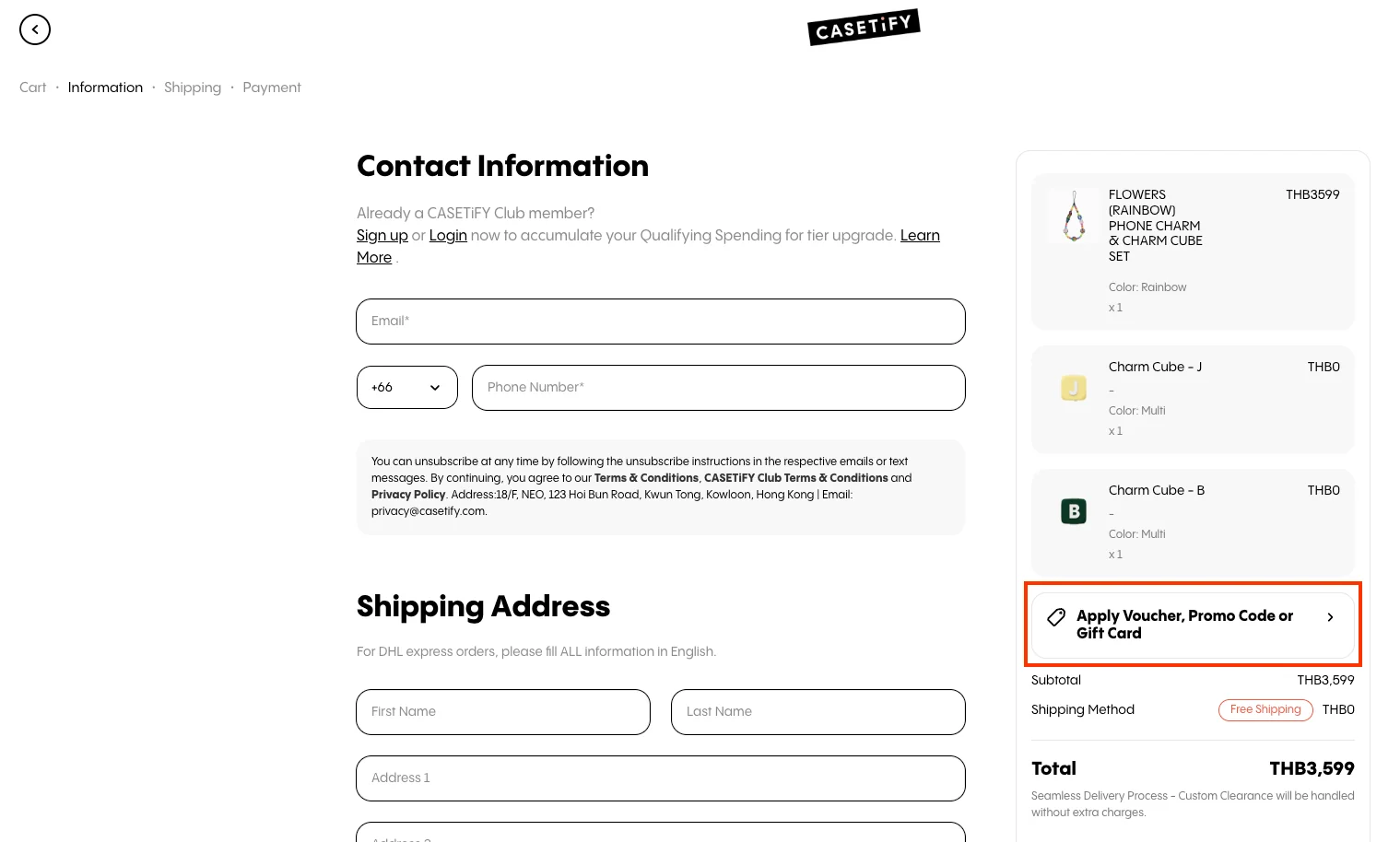Click the circular back arrow icon
Image resolution: width=1400 pixels, height=842 pixels.
(35, 29)
